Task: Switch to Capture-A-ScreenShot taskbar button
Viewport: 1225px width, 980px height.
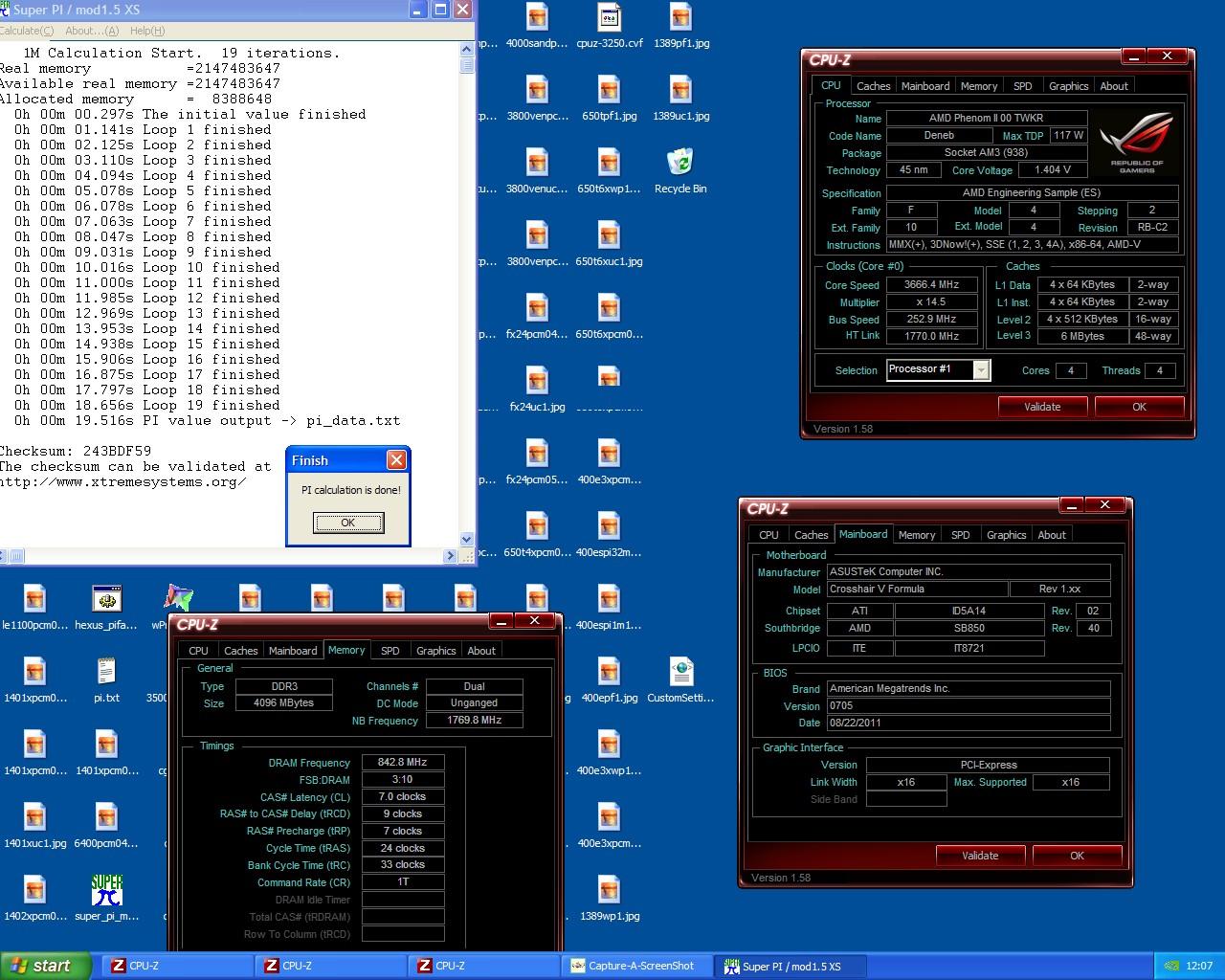Action: coord(637,966)
